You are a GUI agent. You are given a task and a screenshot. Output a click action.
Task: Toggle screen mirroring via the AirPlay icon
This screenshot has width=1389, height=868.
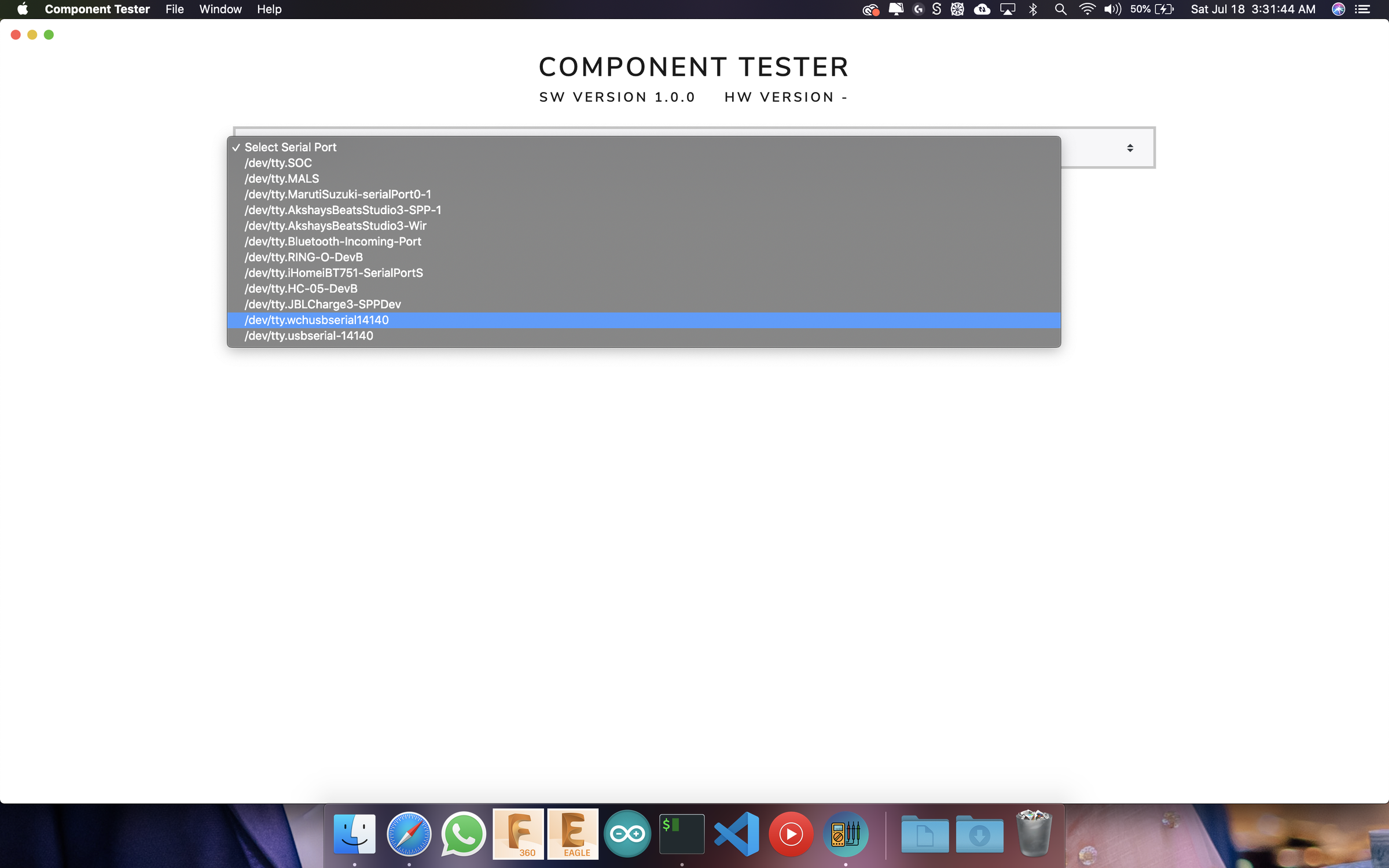1008,9
